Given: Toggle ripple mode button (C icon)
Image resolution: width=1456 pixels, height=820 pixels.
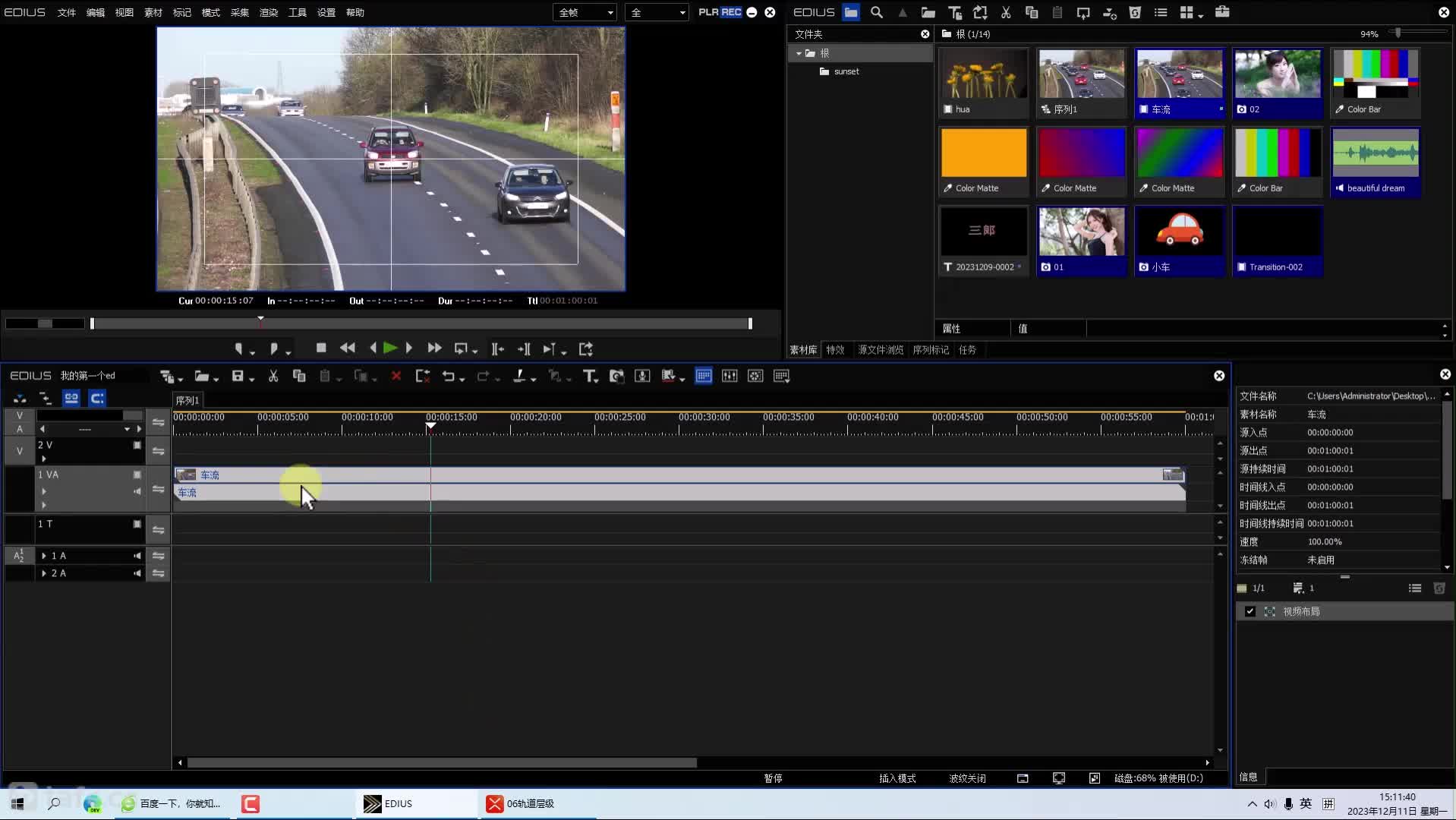Looking at the screenshot, I should [97, 398].
